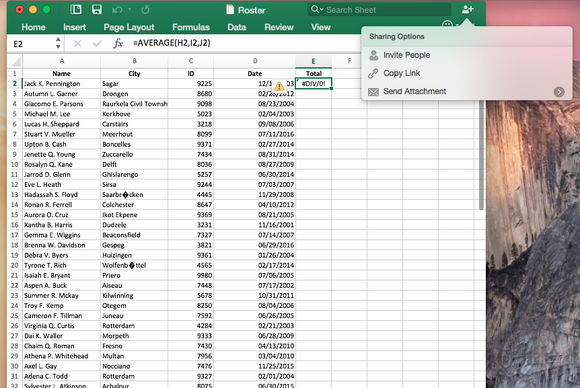The image size is (580, 388).
Task: Select column C header
Action: [191, 61]
